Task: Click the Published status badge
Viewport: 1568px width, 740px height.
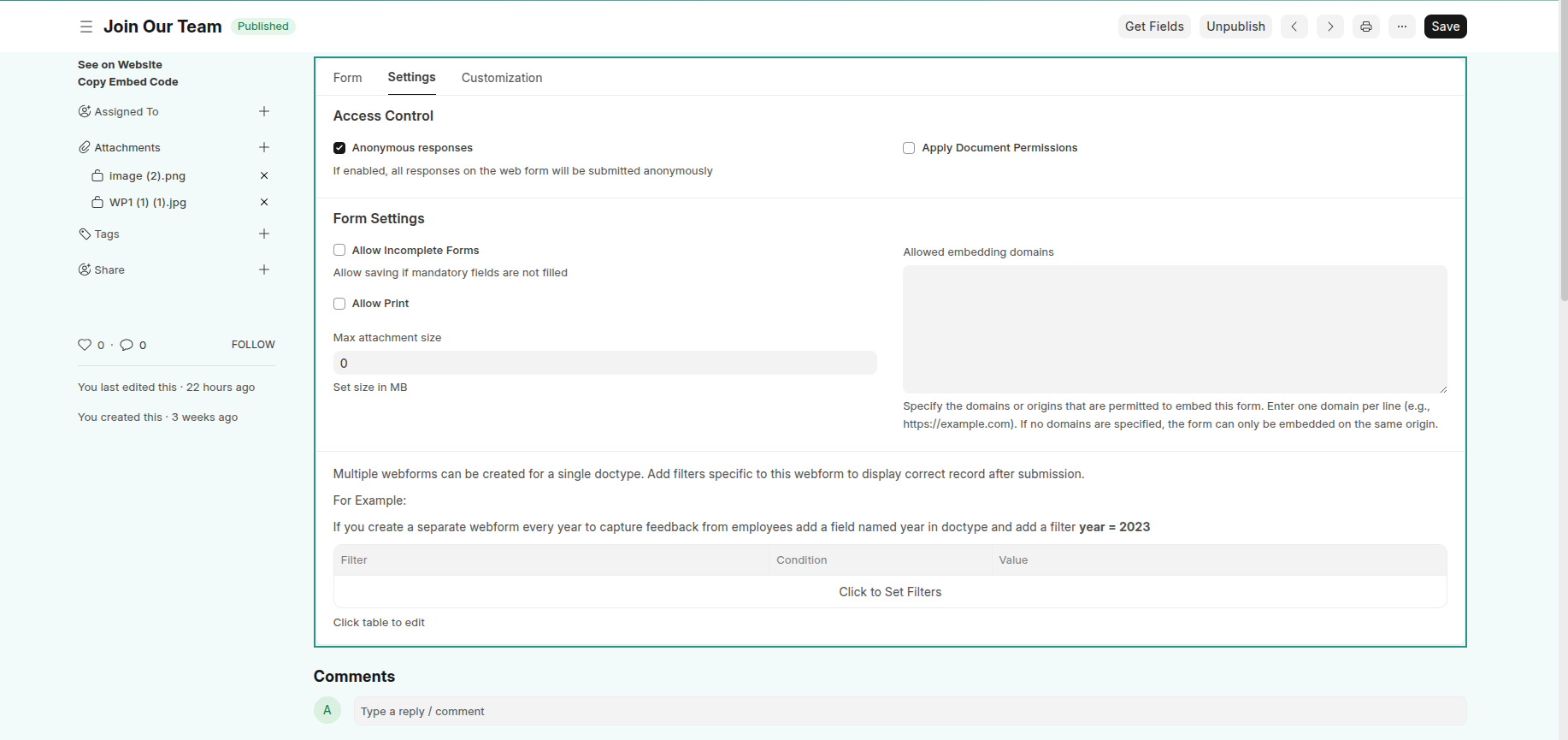Action: [263, 27]
